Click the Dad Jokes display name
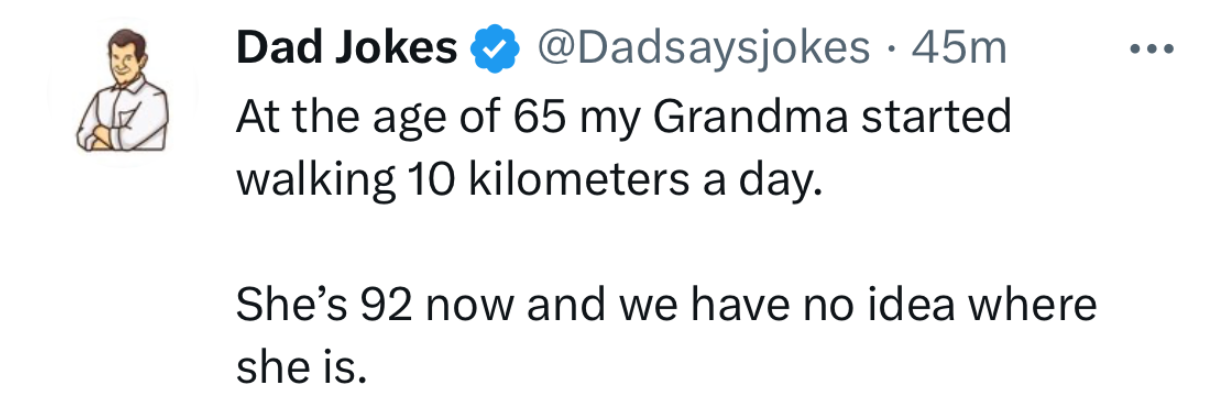The height and width of the screenshot is (413, 1218). [x=347, y=48]
